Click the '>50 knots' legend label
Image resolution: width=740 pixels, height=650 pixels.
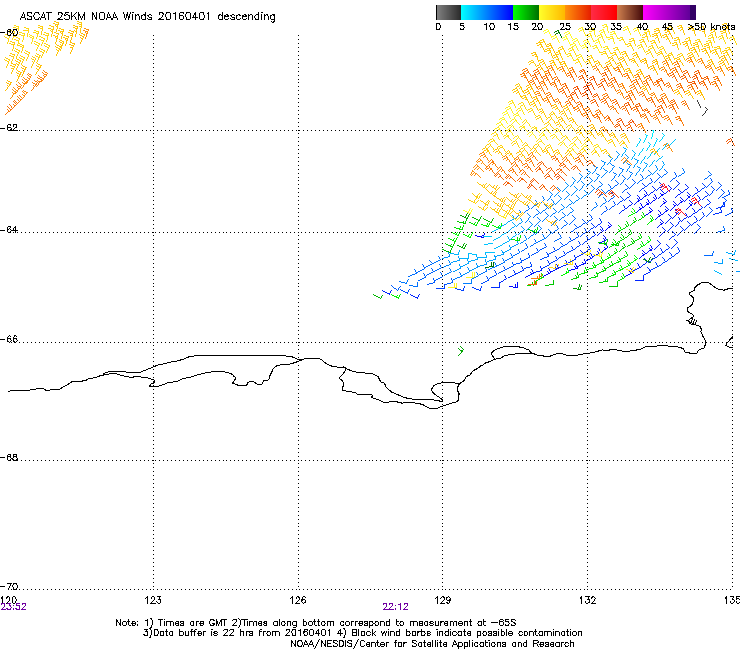[x=711, y=27]
